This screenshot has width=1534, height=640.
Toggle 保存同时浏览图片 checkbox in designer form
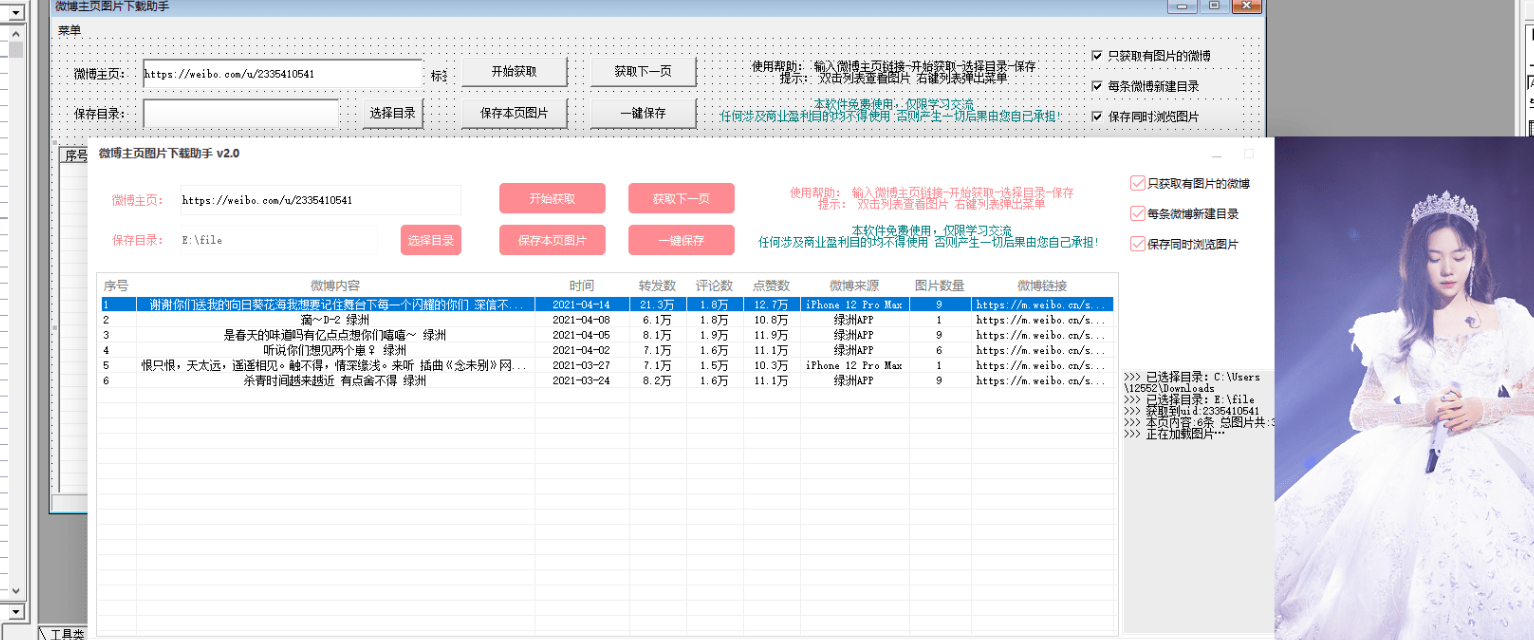coord(1098,116)
